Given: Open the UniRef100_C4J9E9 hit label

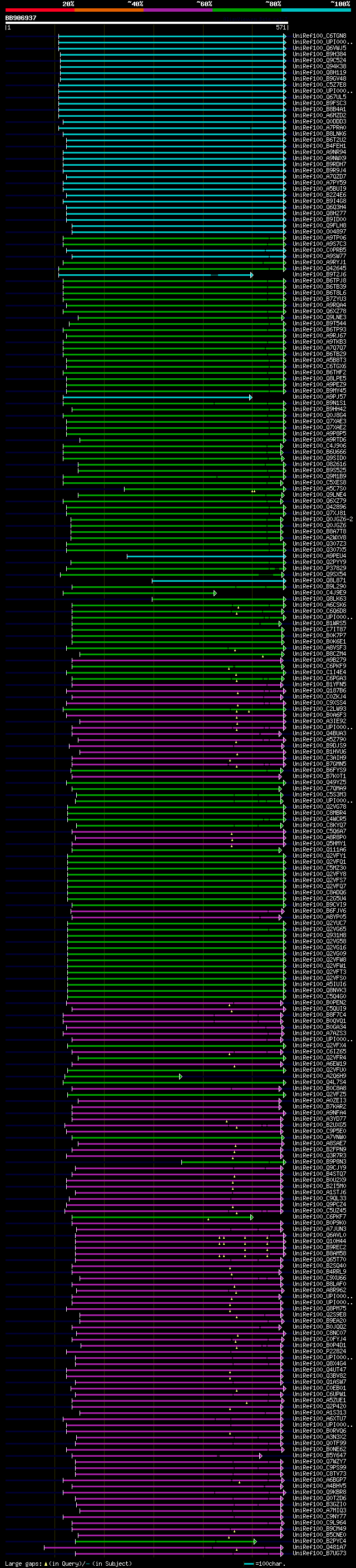Looking at the screenshot, I should (319, 593).
